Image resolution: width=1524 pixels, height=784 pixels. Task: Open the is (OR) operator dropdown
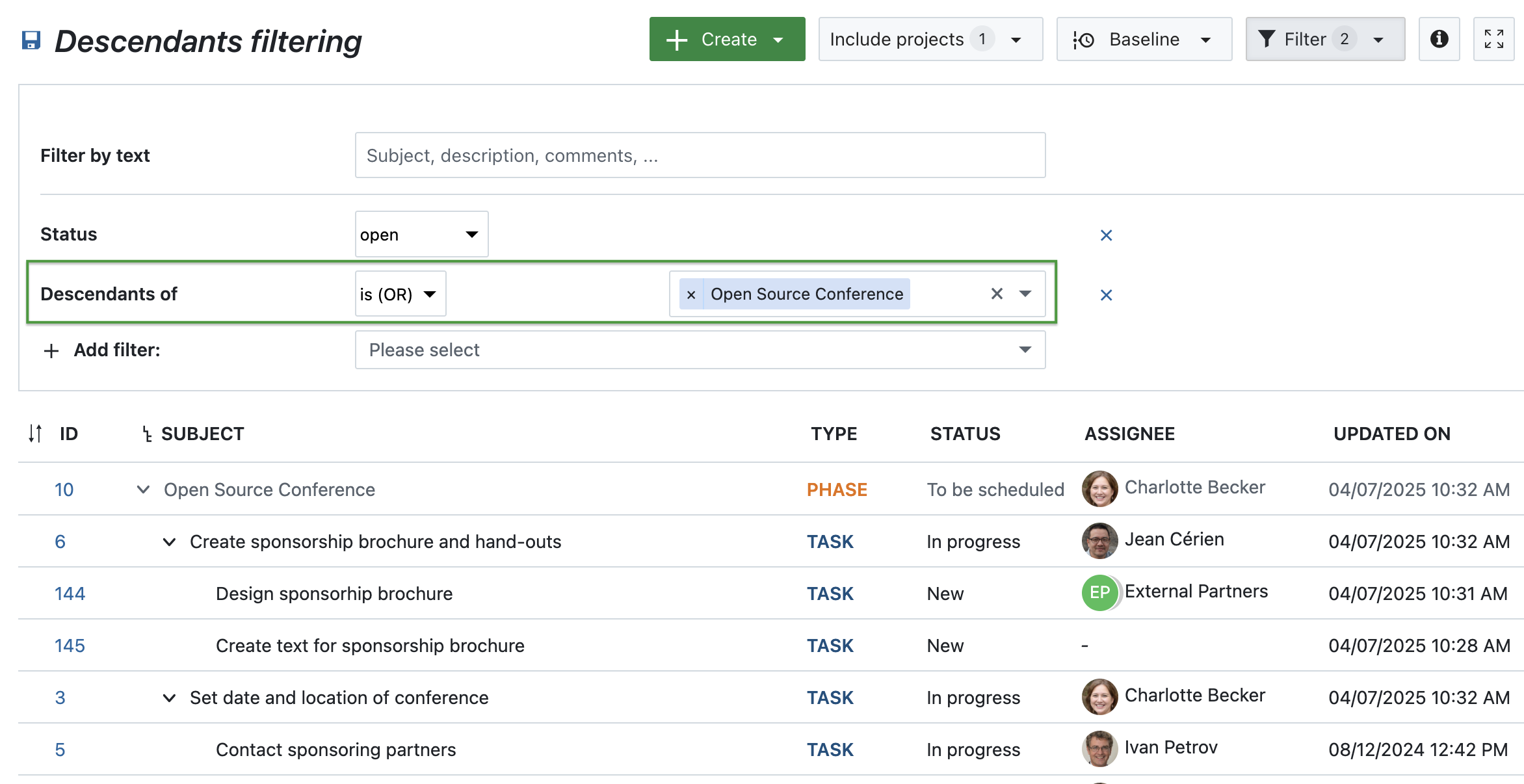tap(400, 294)
